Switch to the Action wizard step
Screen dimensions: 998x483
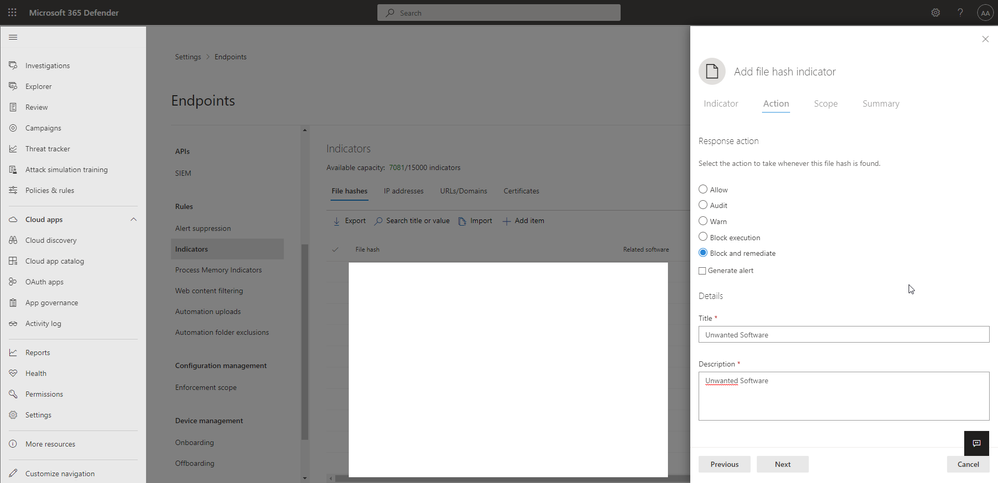(x=776, y=104)
